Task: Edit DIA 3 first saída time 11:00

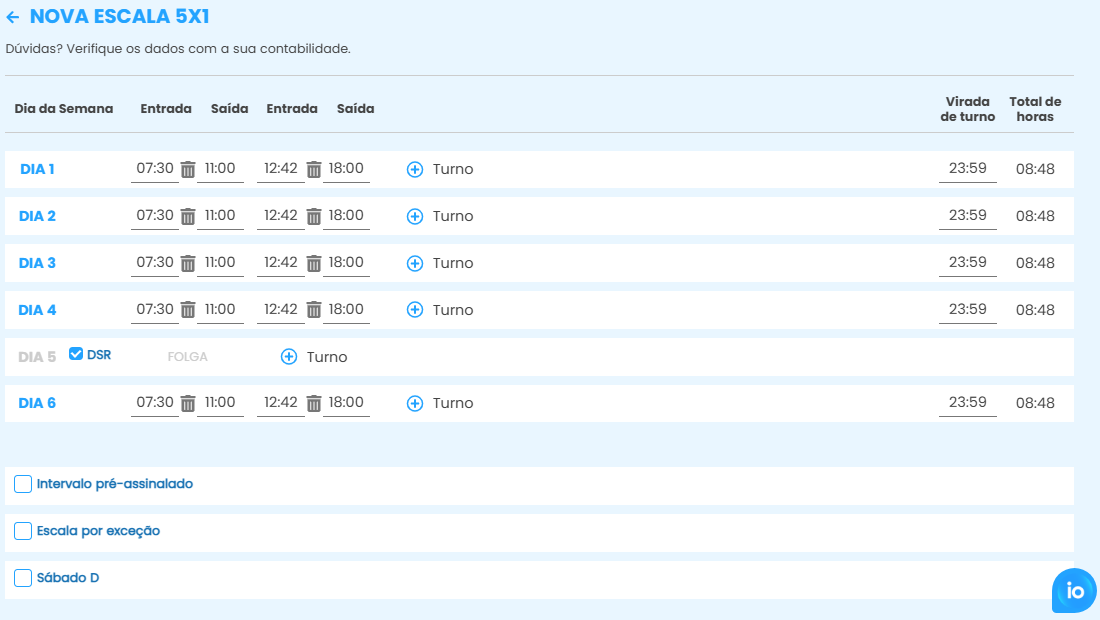Action: coord(220,263)
